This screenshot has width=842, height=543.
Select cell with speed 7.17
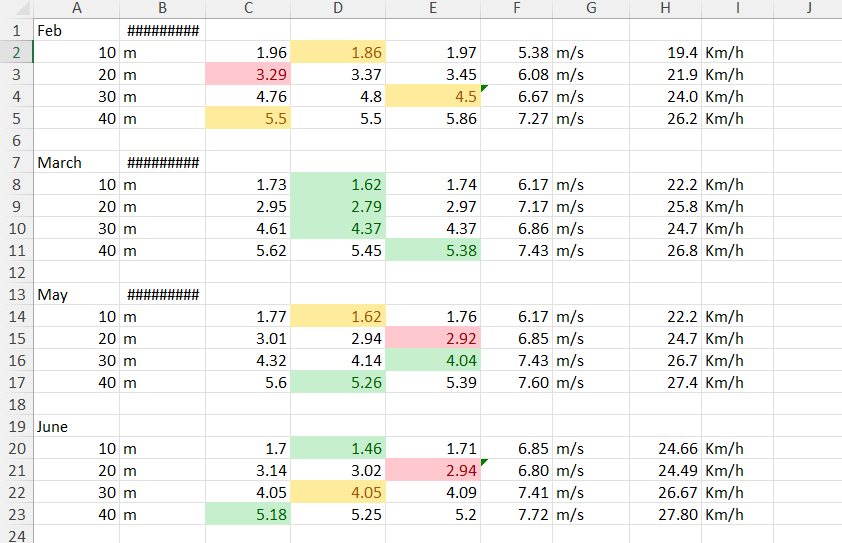[517, 206]
